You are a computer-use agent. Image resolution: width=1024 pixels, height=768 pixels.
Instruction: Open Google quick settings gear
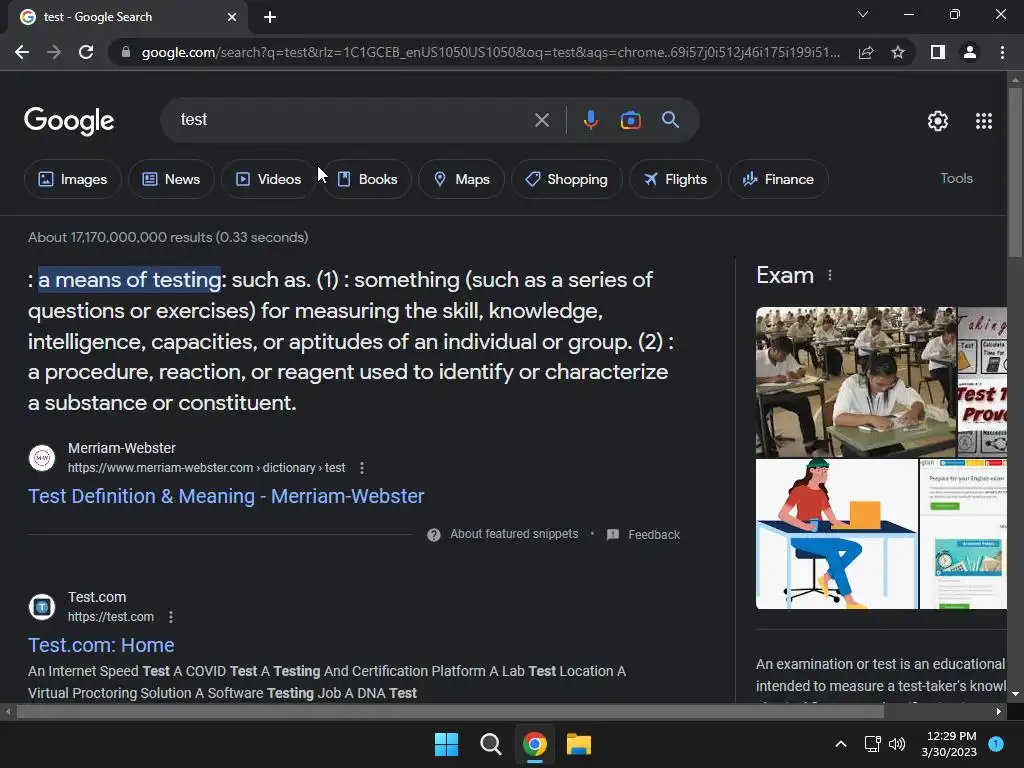point(938,121)
